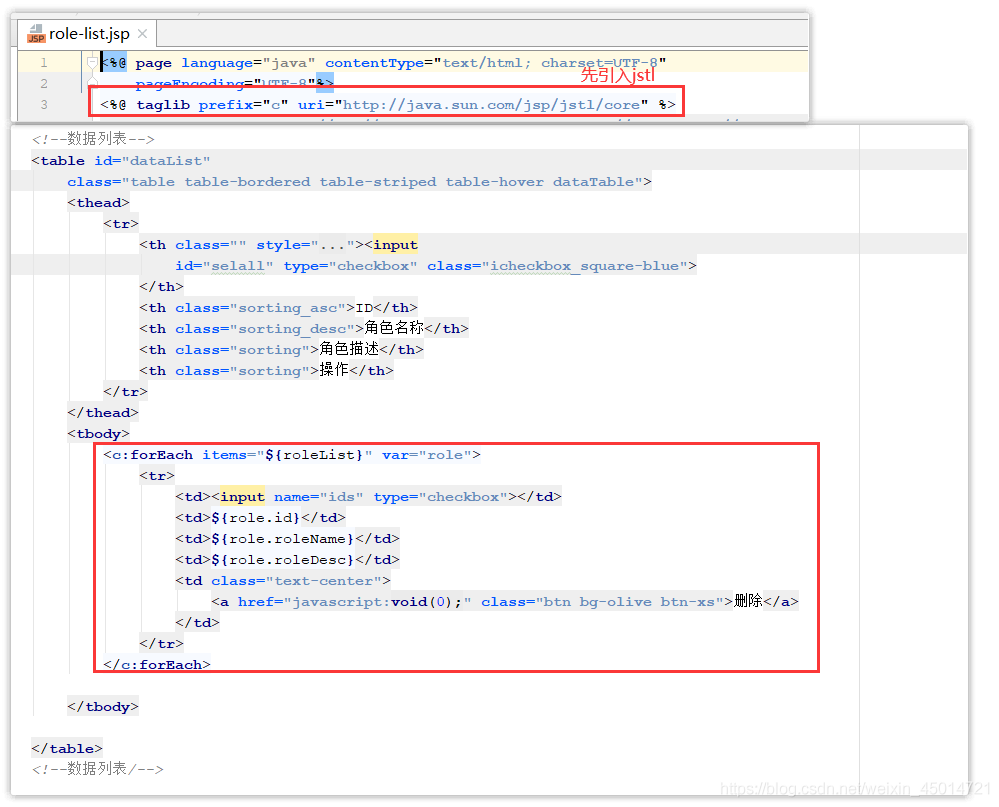Click the "dataTable" class name
Viewport: 999px width, 807px height.
593,182
